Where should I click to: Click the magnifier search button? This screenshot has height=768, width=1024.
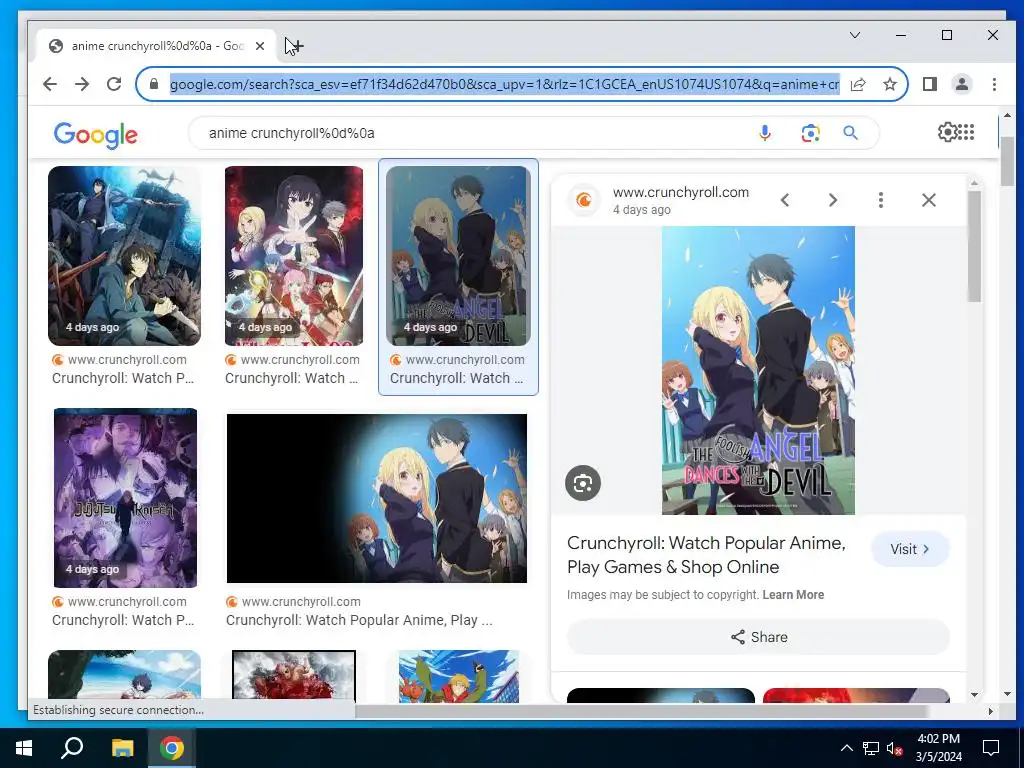tap(850, 133)
